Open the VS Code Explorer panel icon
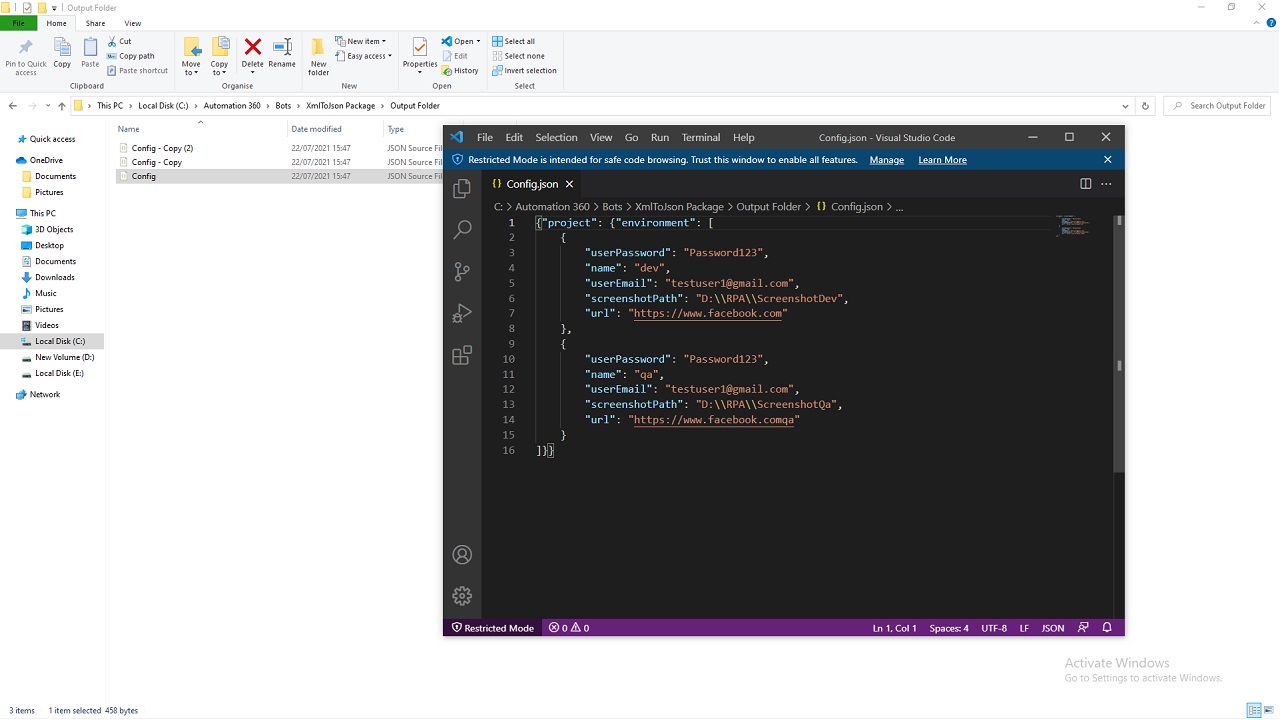Viewport: 1280px width, 720px height. (462, 189)
